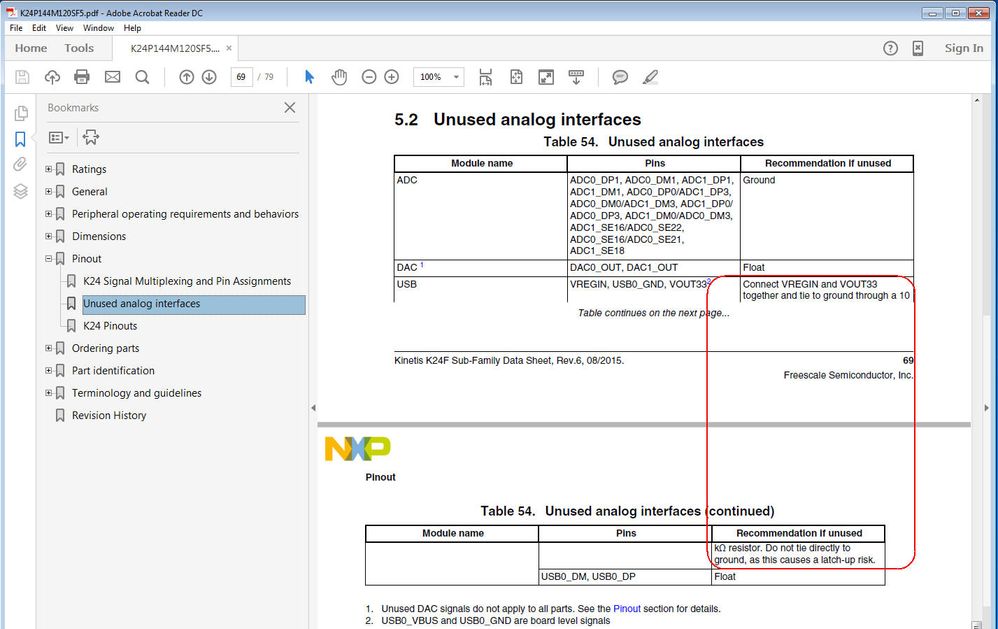Click the Fit to width scrolling icon
The height and width of the screenshot is (629, 998).
[x=486, y=77]
